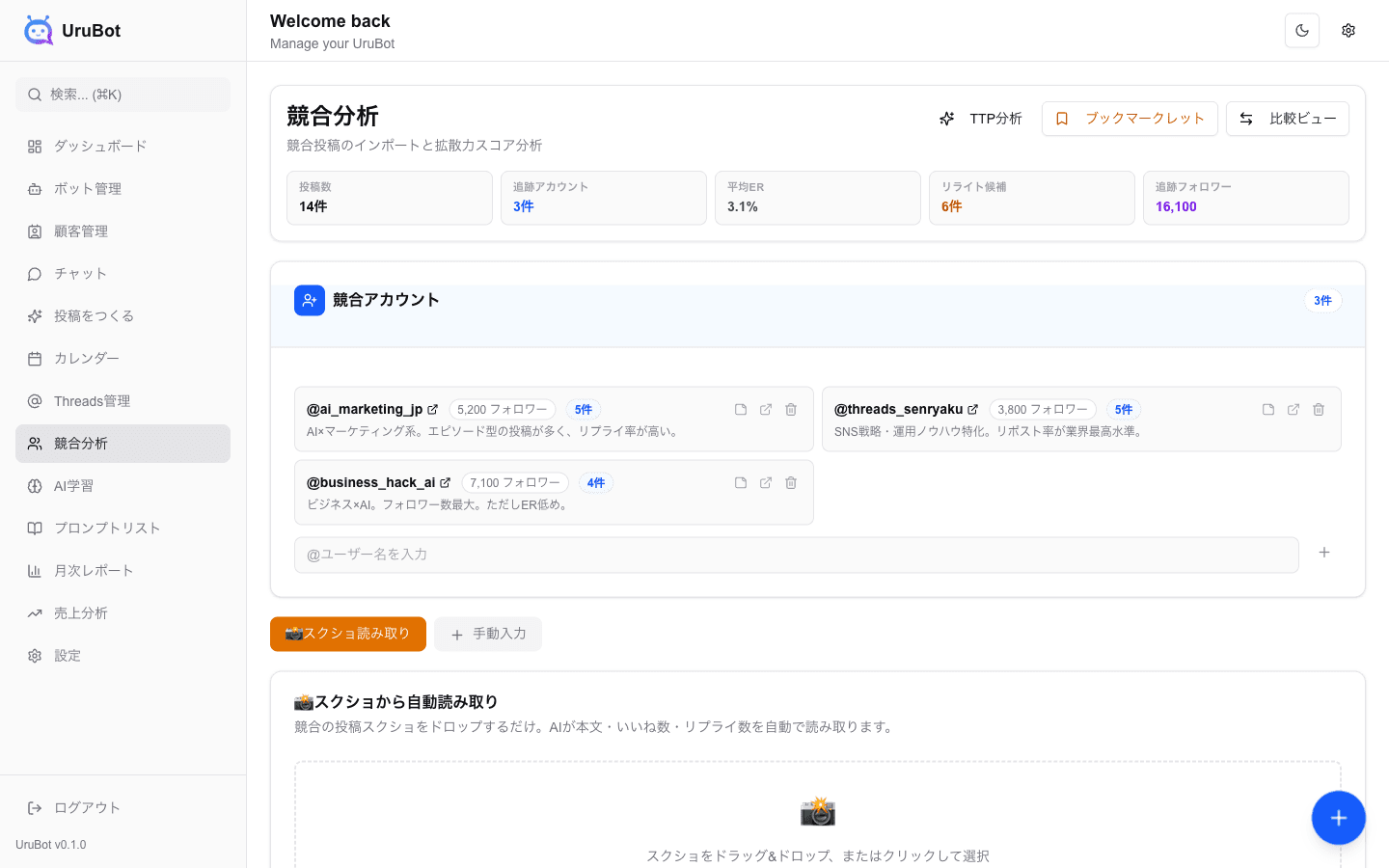
Task: Click the UruBot logo icon
Action: tap(39, 31)
